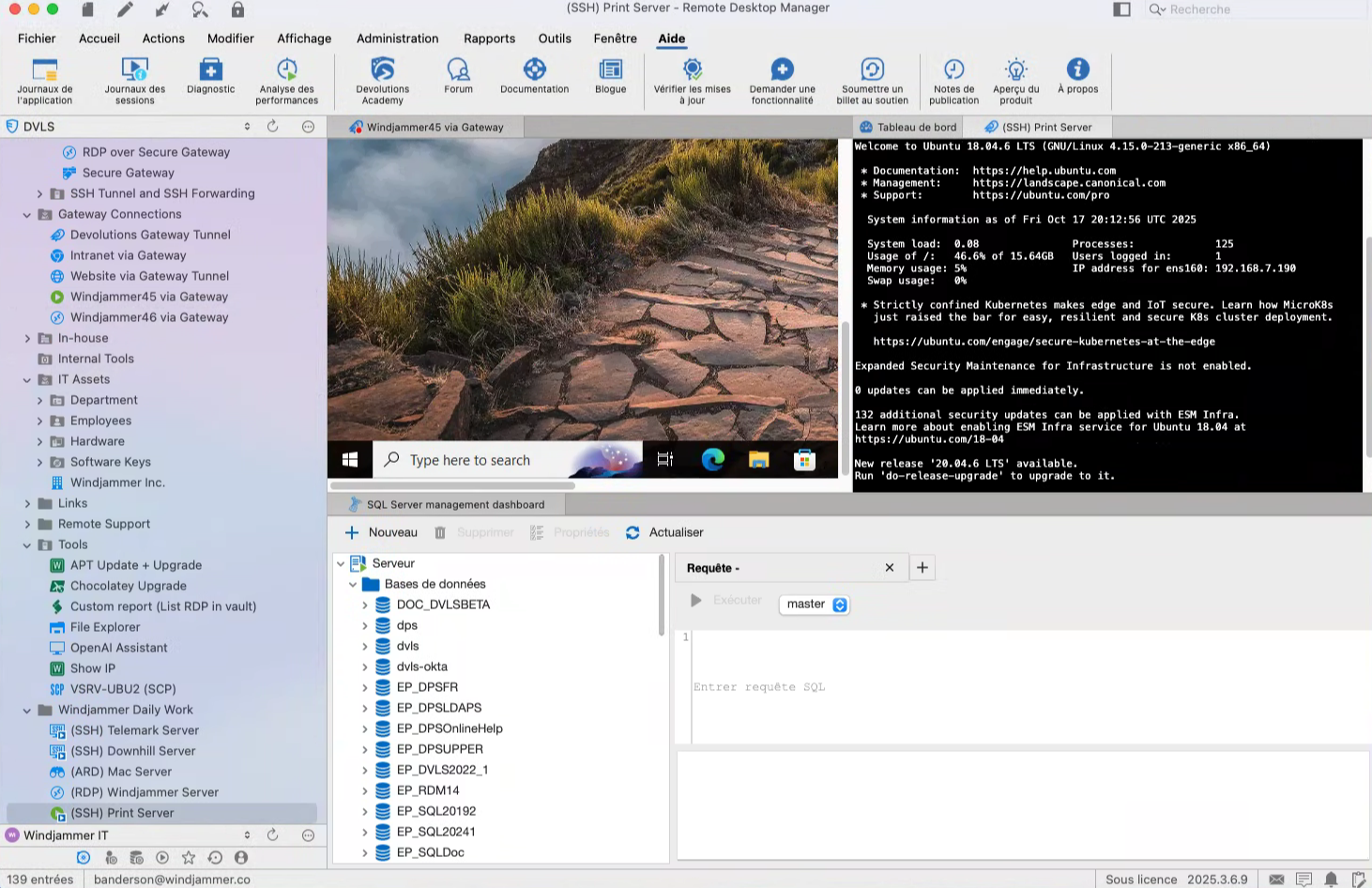Expand the dvls-okta database node
1372x888 pixels.
click(365, 667)
